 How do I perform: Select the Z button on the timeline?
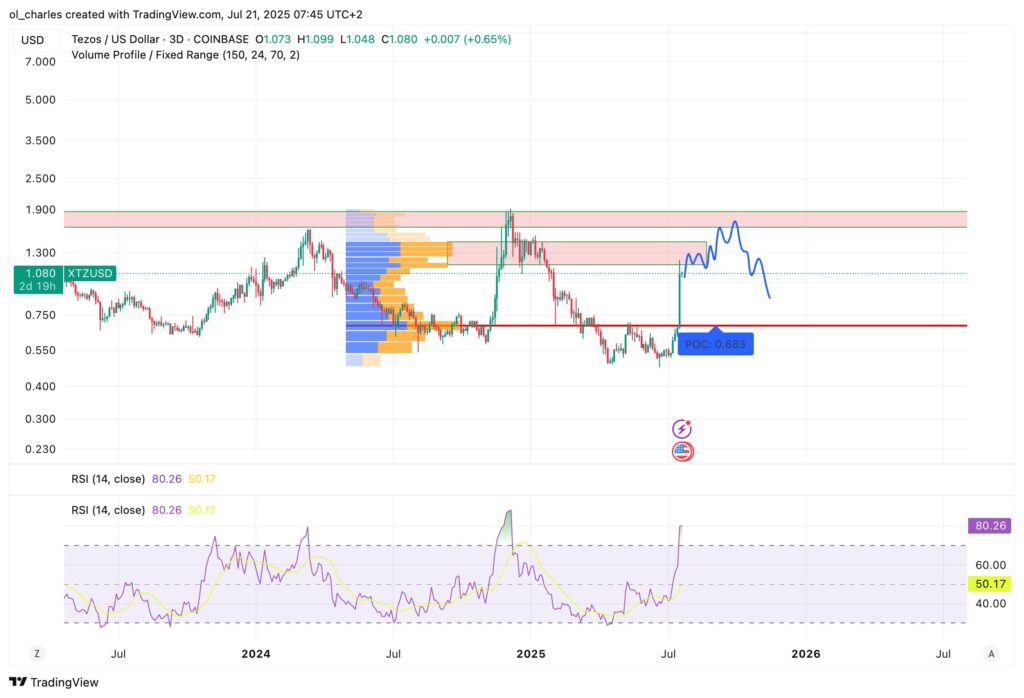tap(36, 653)
